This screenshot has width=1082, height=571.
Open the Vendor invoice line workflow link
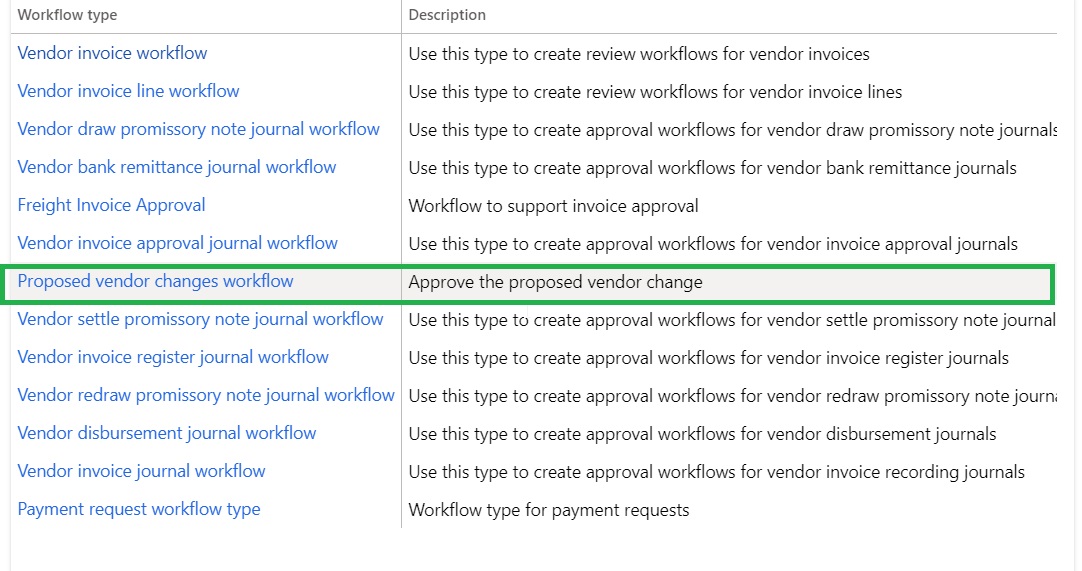pyautogui.click(x=128, y=91)
